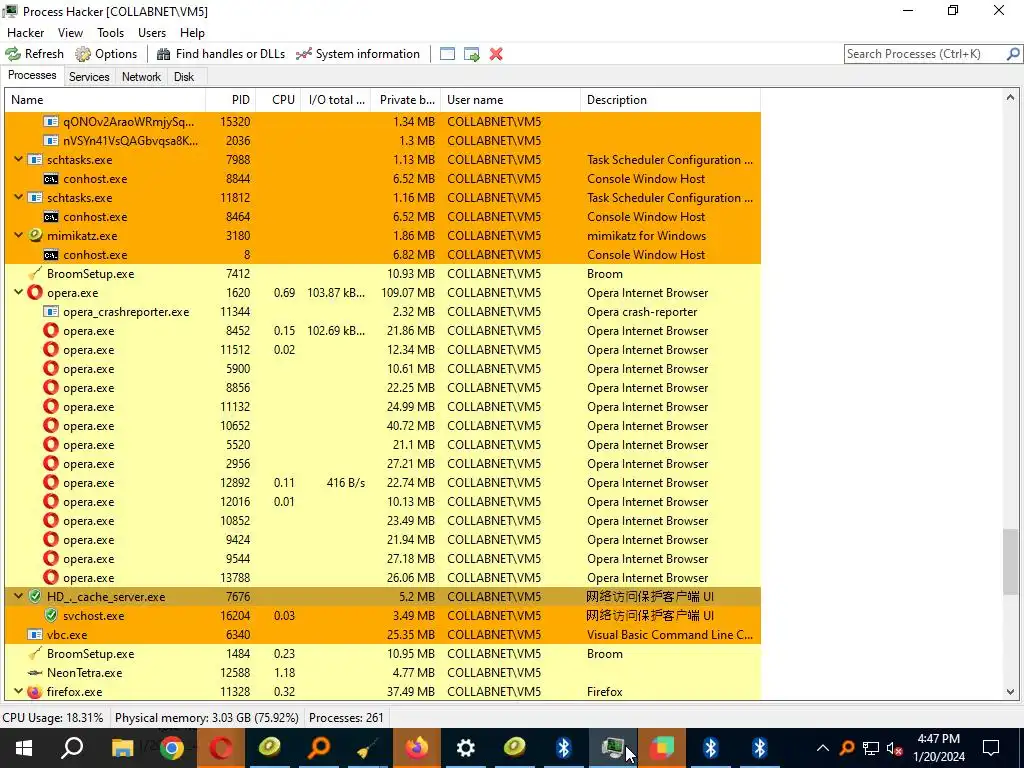Viewport: 1024px width, 768px height.
Task: Sort by the Name column header
Action: click(105, 100)
